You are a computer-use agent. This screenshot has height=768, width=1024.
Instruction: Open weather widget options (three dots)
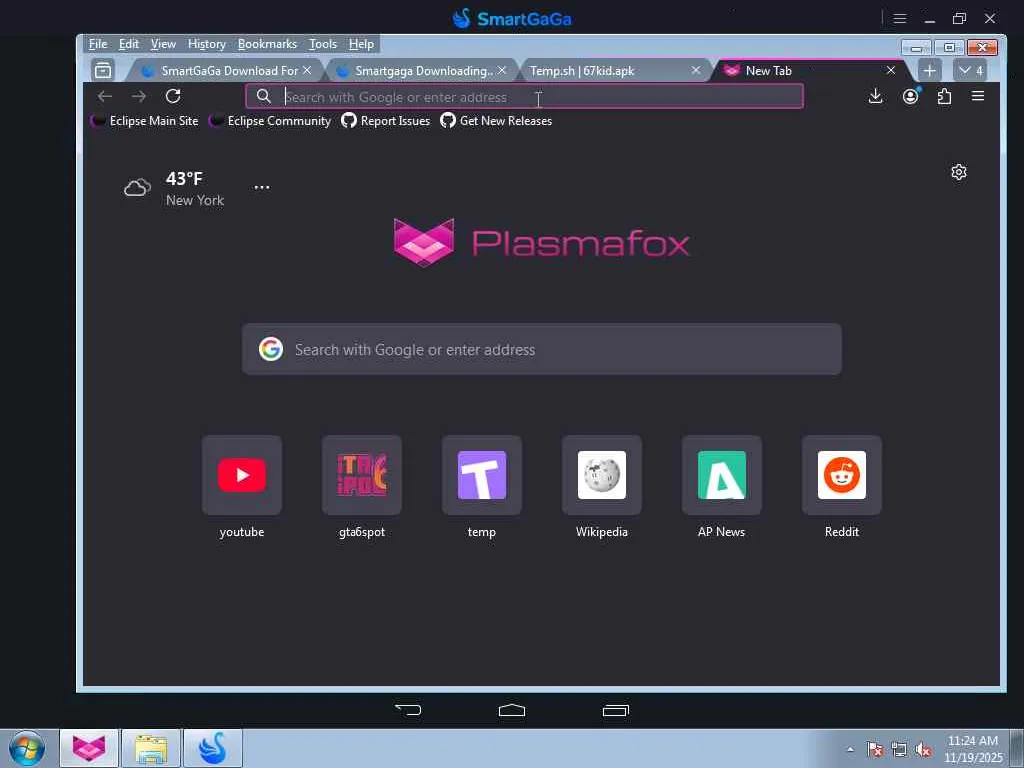click(x=262, y=187)
